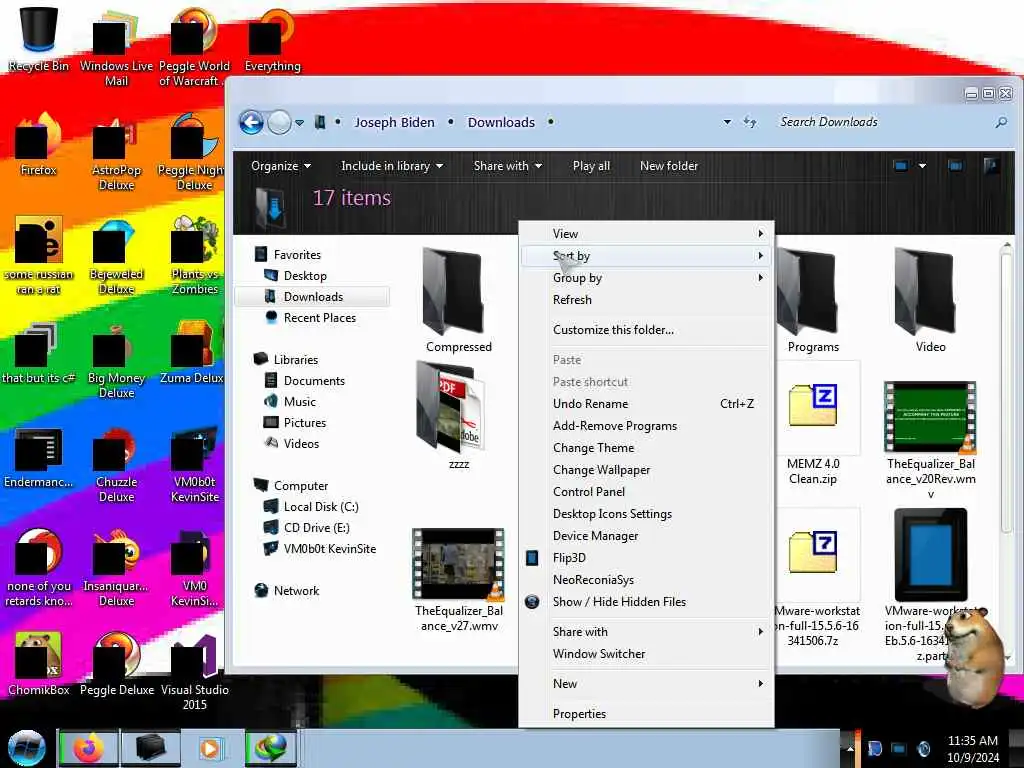Expand the Group by submenu

[647, 278]
